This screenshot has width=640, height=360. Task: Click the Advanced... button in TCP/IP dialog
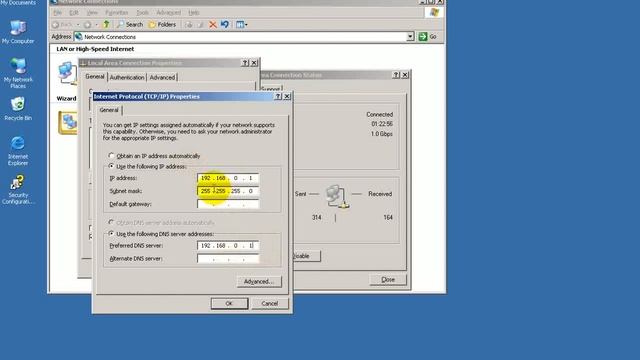pyautogui.click(x=259, y=282)
